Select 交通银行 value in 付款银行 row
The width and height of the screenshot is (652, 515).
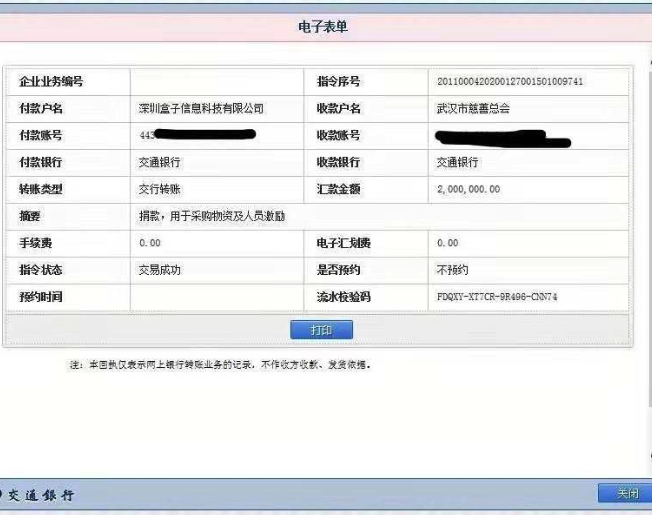tap(160, 162)
